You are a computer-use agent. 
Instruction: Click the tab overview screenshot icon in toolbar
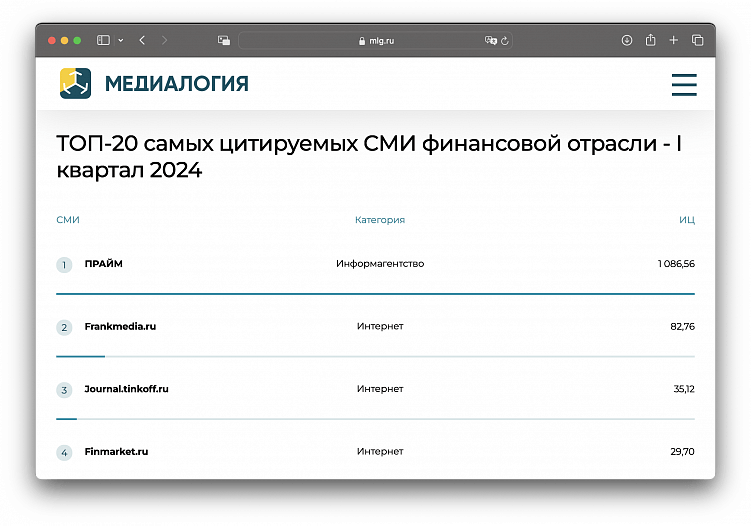[x=224, y=40]
